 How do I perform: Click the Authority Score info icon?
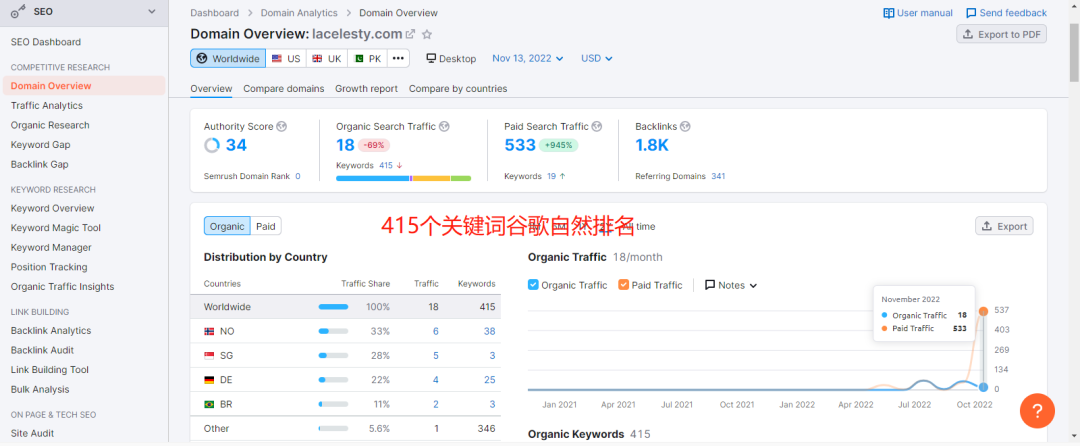(x=281, y=127)
